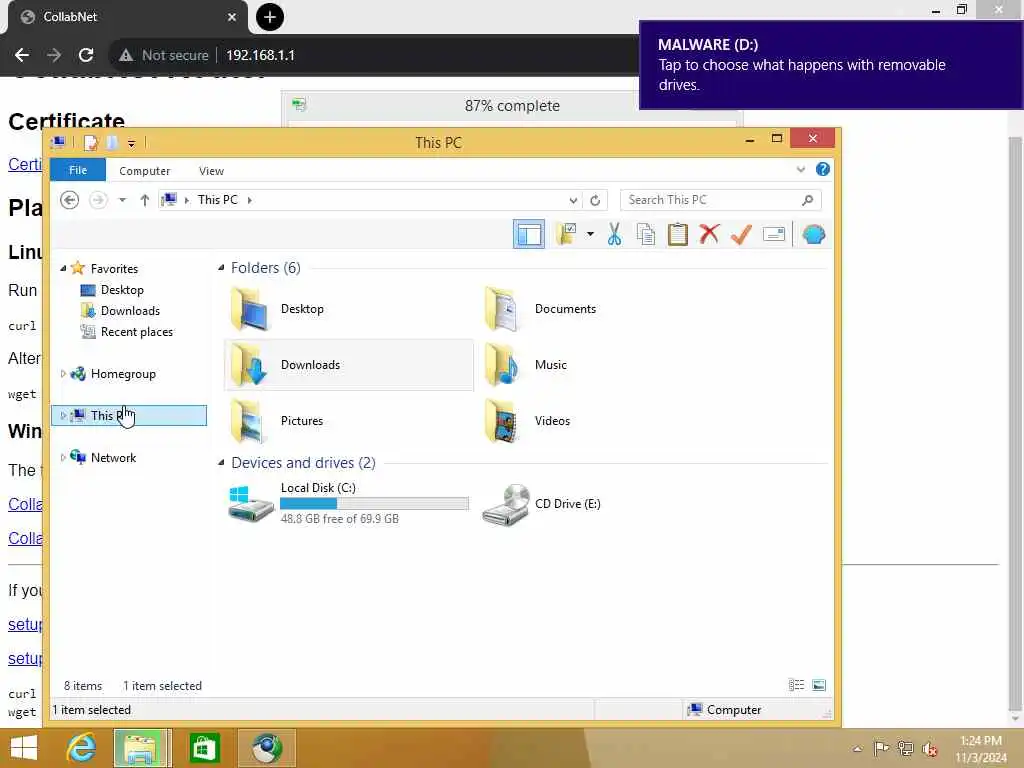Go up one folder level
The image size is (1024, 768).
144,200
